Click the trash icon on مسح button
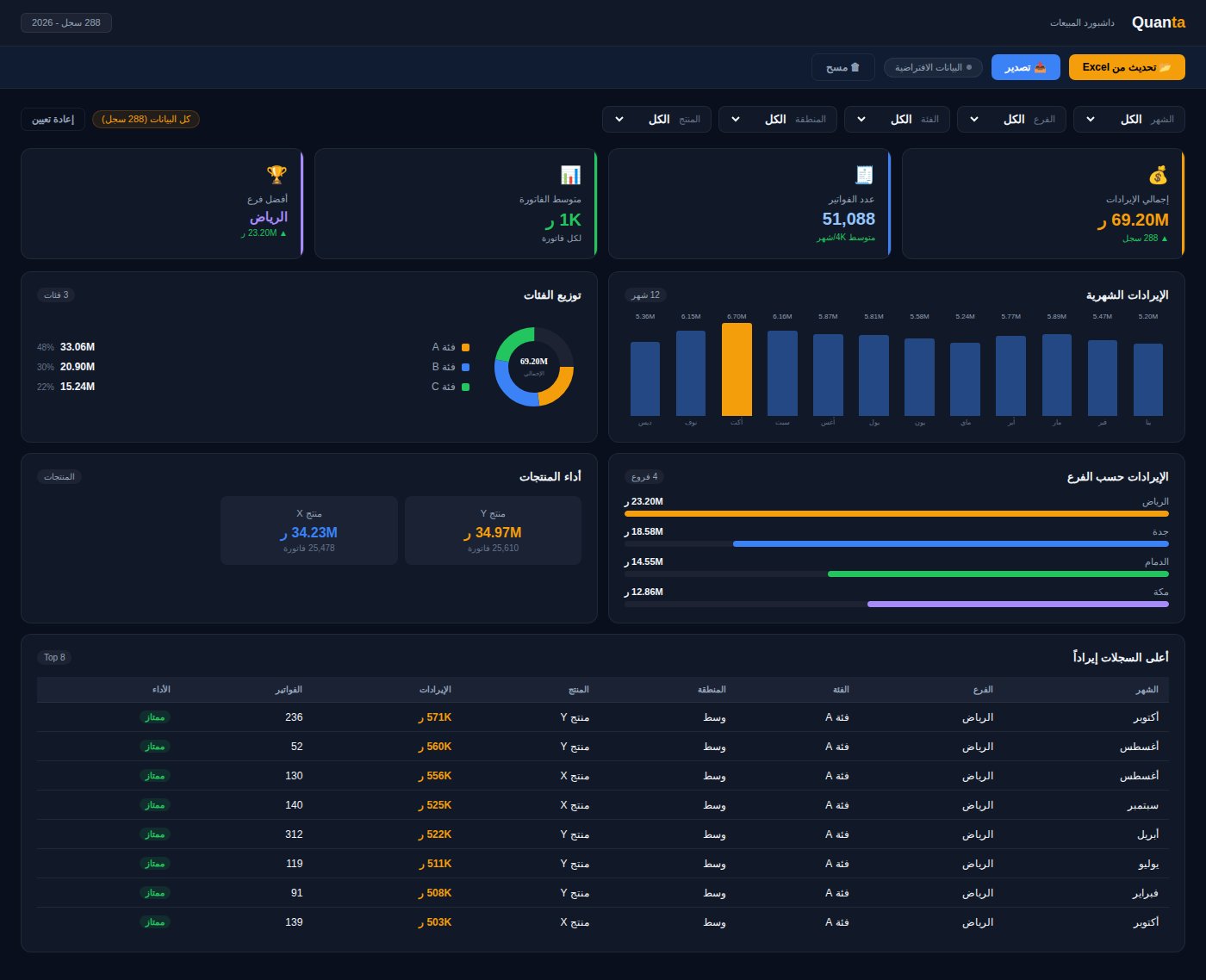Viewport: 1206px width, 980px height. (x=855, y=67)
